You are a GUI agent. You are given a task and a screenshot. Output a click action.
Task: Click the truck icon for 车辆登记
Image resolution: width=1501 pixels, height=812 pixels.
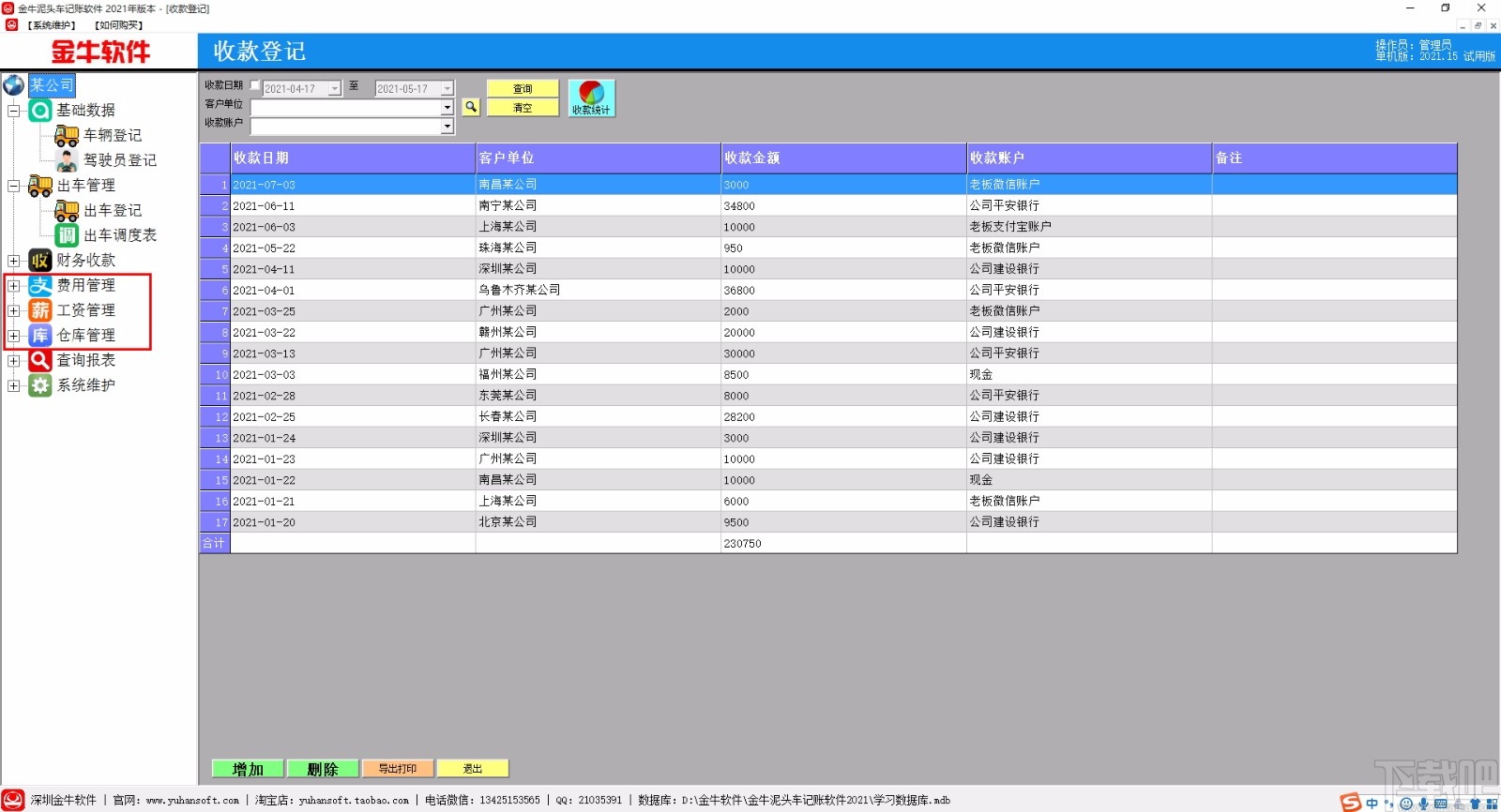(67, 136)
